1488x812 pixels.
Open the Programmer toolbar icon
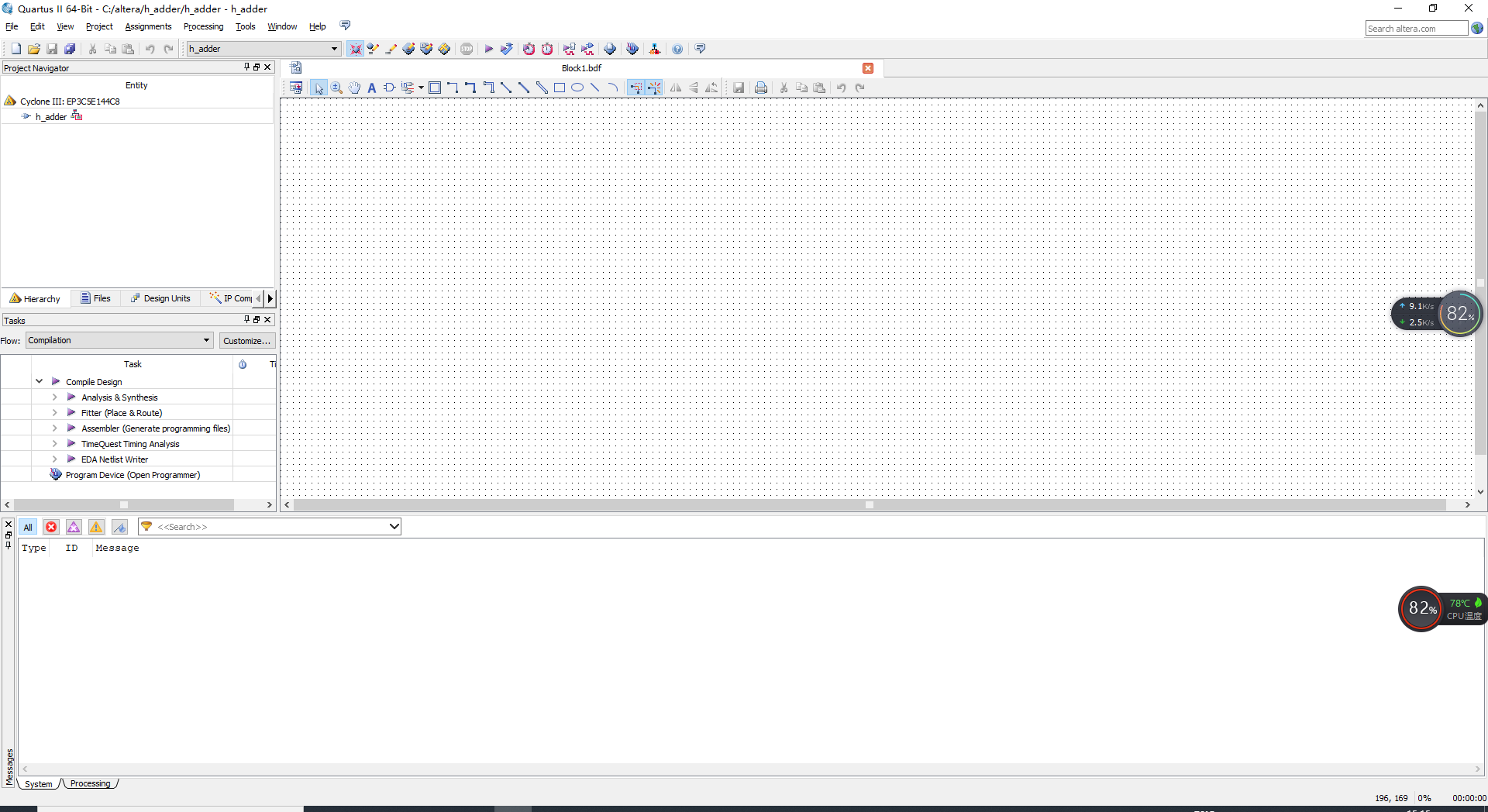tap(632, 49)
